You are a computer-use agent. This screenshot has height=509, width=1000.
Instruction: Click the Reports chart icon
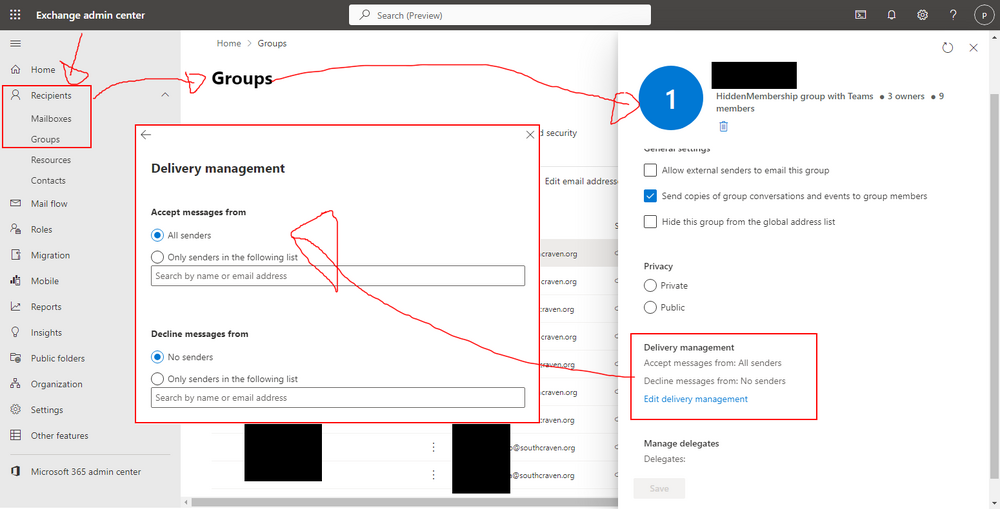(16, 307)
